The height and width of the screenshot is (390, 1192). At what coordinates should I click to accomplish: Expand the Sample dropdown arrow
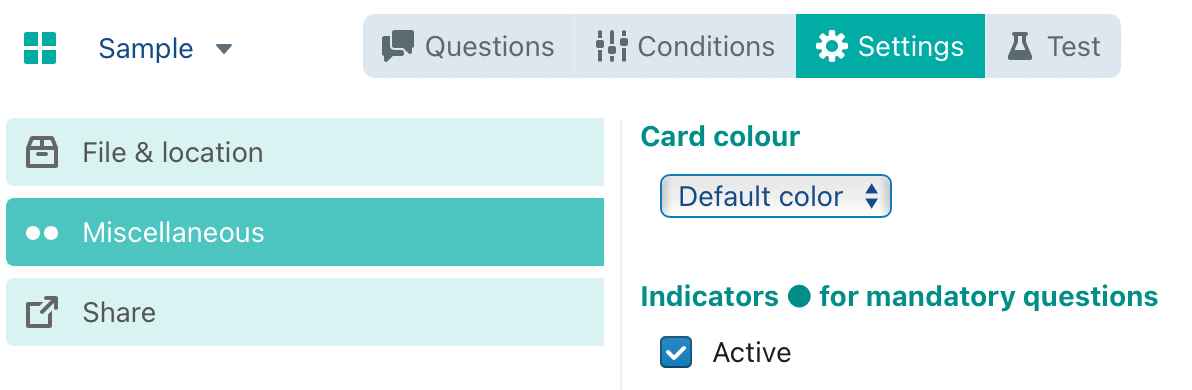[x=224, y=49]
